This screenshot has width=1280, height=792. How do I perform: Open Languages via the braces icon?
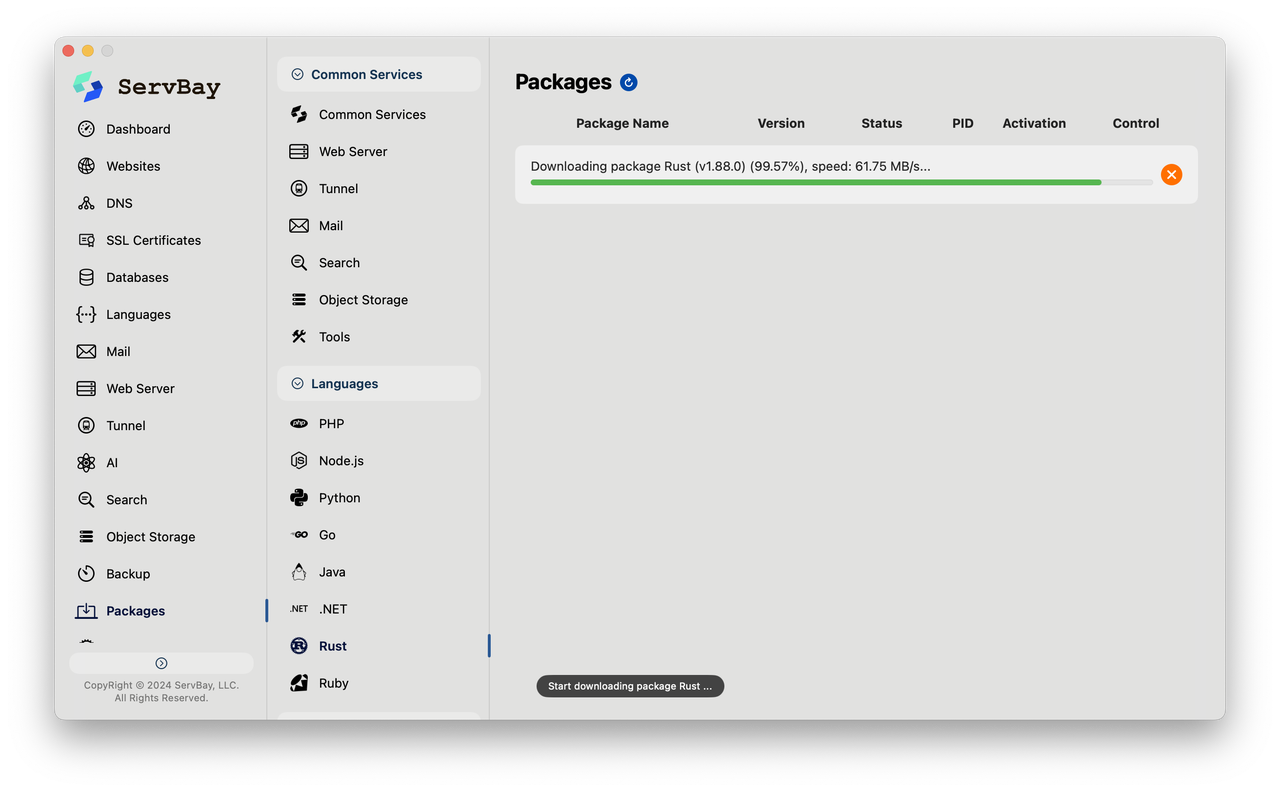click(x=86, y=314)
